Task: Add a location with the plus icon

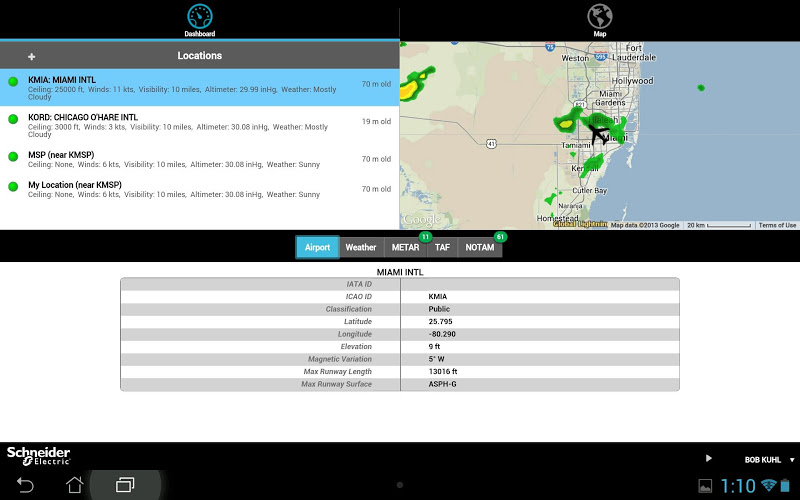Action: (x=32, y=57)
